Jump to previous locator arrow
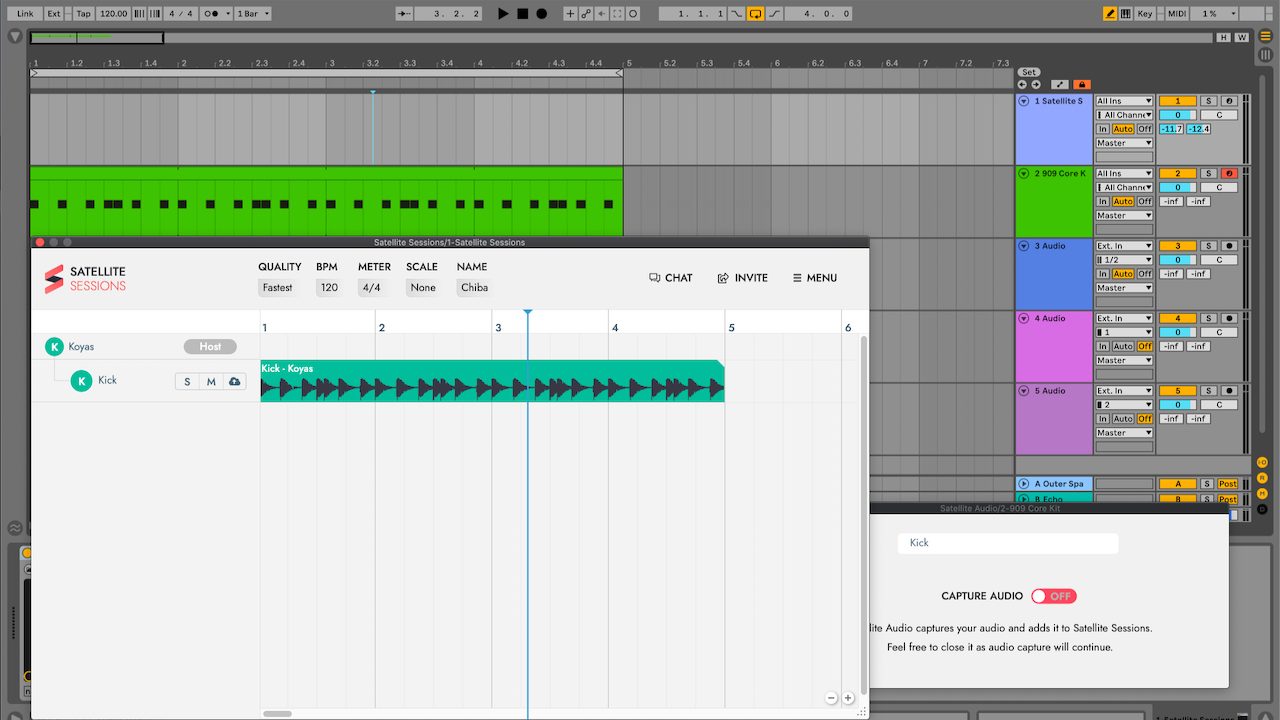The image size is (1280, 720). pos(1022,84)
